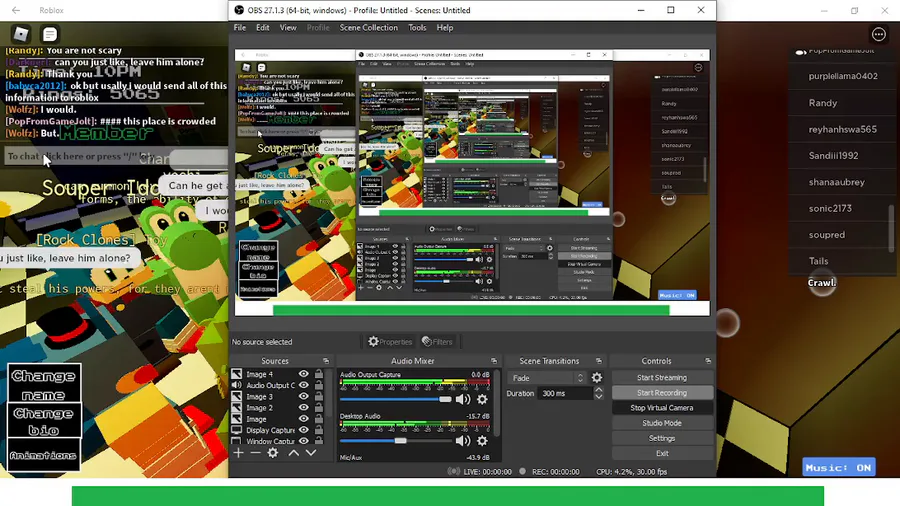Open Animations button in Roblox
The height and width of the screenshot is (506, 900).
click(44, 455)
